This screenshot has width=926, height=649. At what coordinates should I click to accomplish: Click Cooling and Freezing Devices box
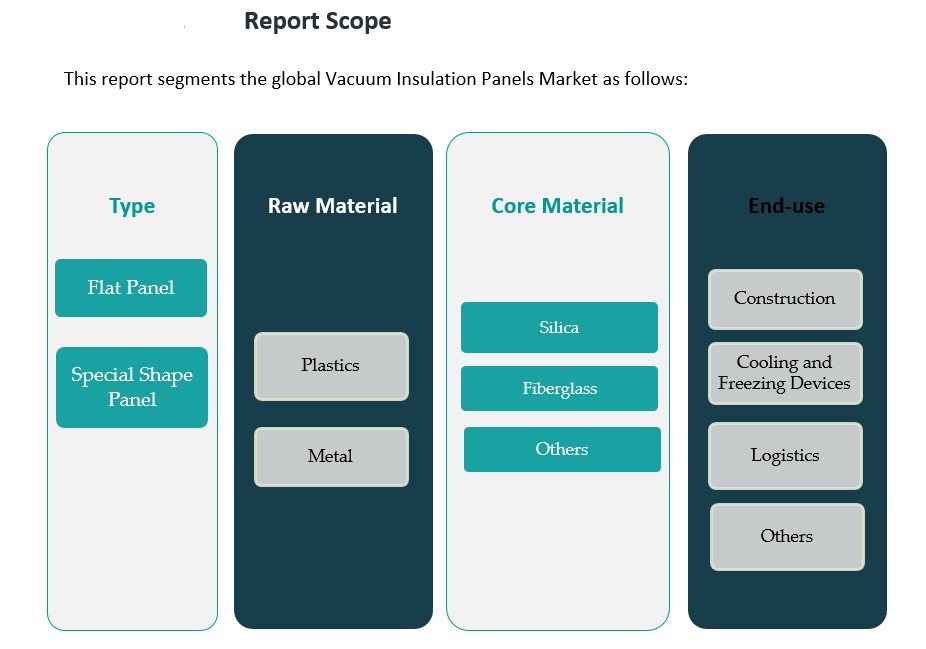click(x=785, y=373)
